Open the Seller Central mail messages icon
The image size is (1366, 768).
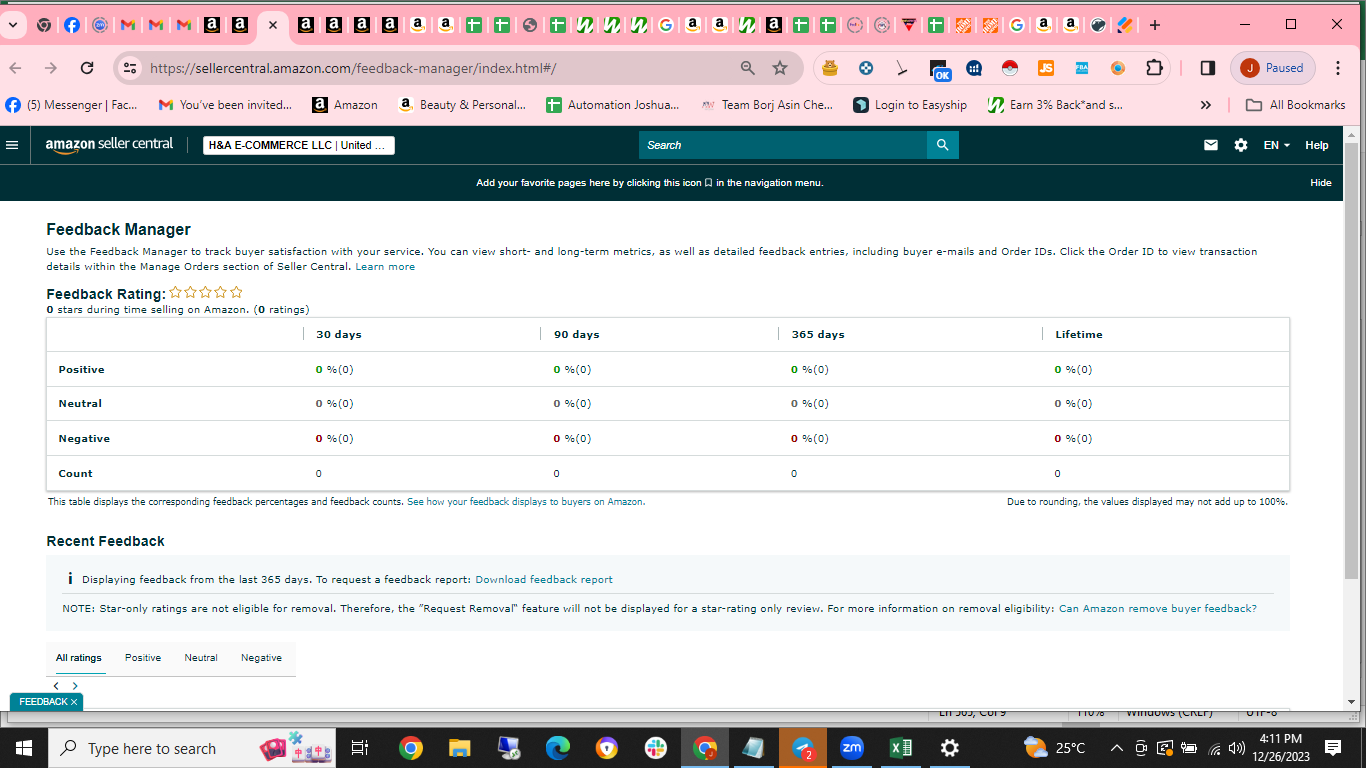click(1211, 145)
